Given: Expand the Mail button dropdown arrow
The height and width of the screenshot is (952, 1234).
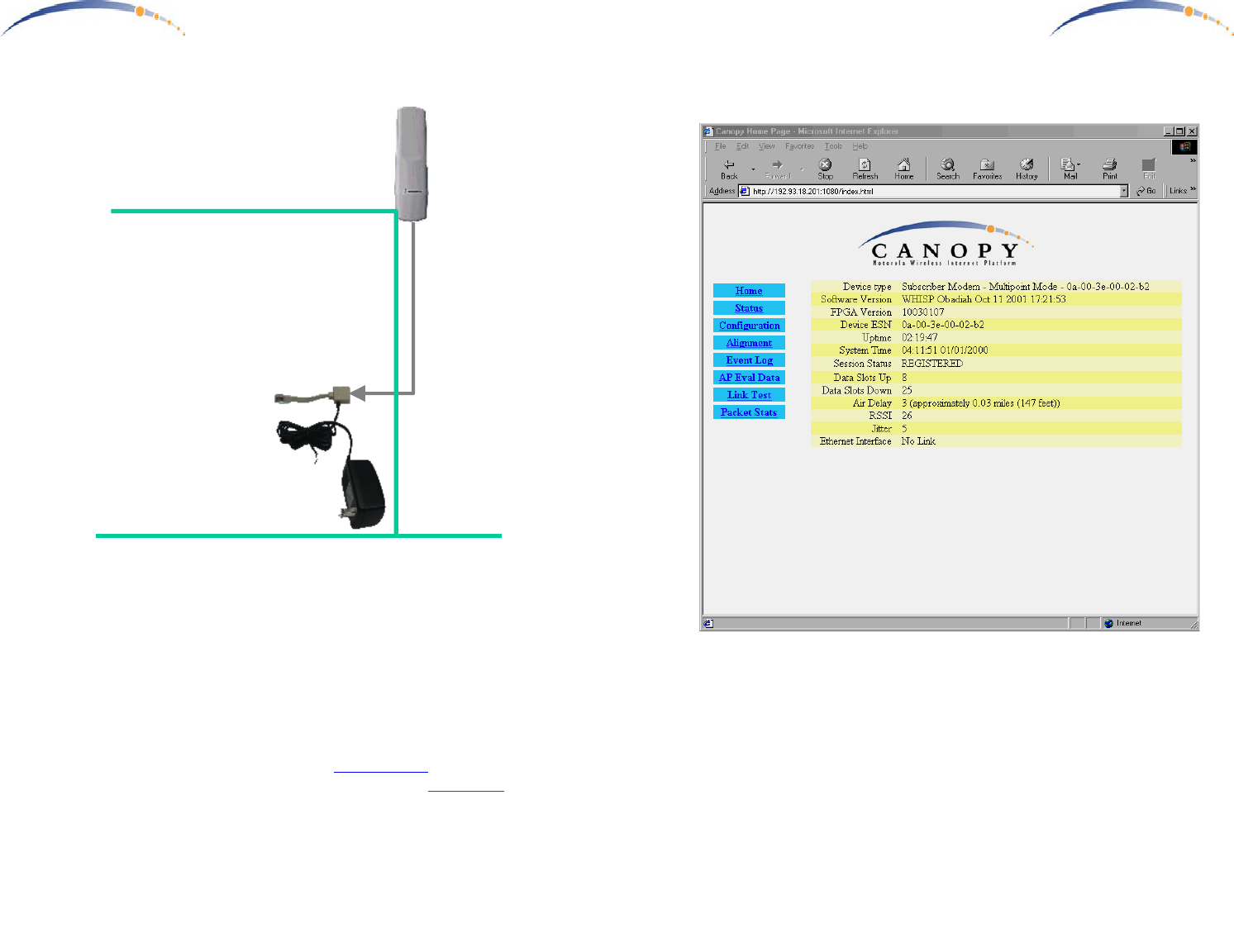Looking at the screenshot, I should (1079, 164).
